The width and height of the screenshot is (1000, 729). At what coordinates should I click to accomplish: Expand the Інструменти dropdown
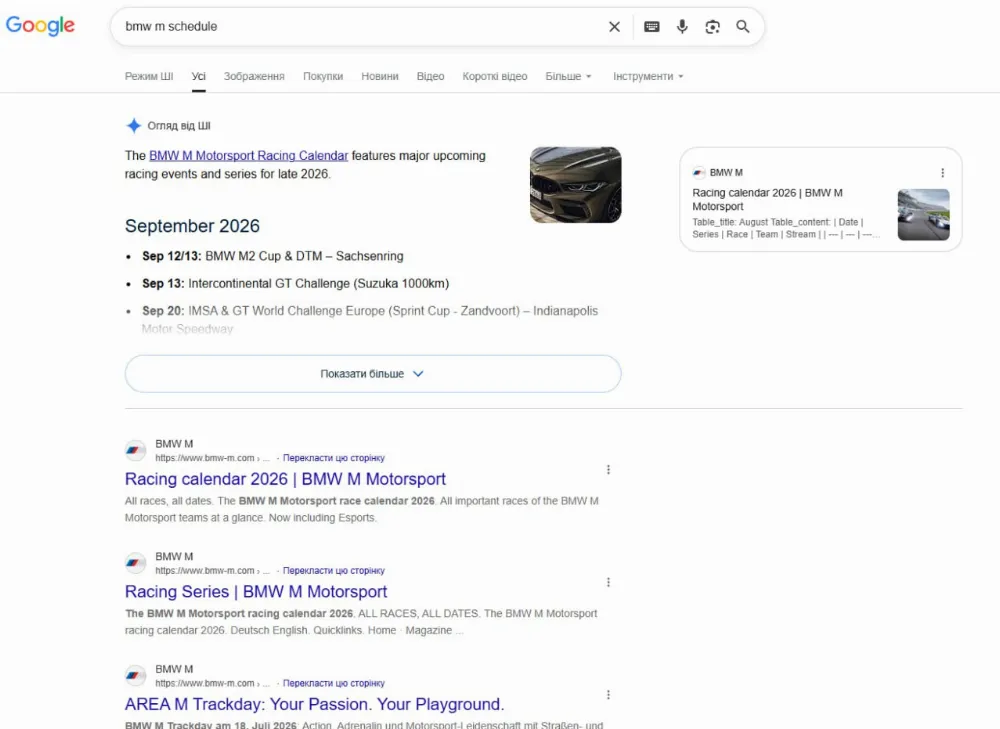[648, 76]
